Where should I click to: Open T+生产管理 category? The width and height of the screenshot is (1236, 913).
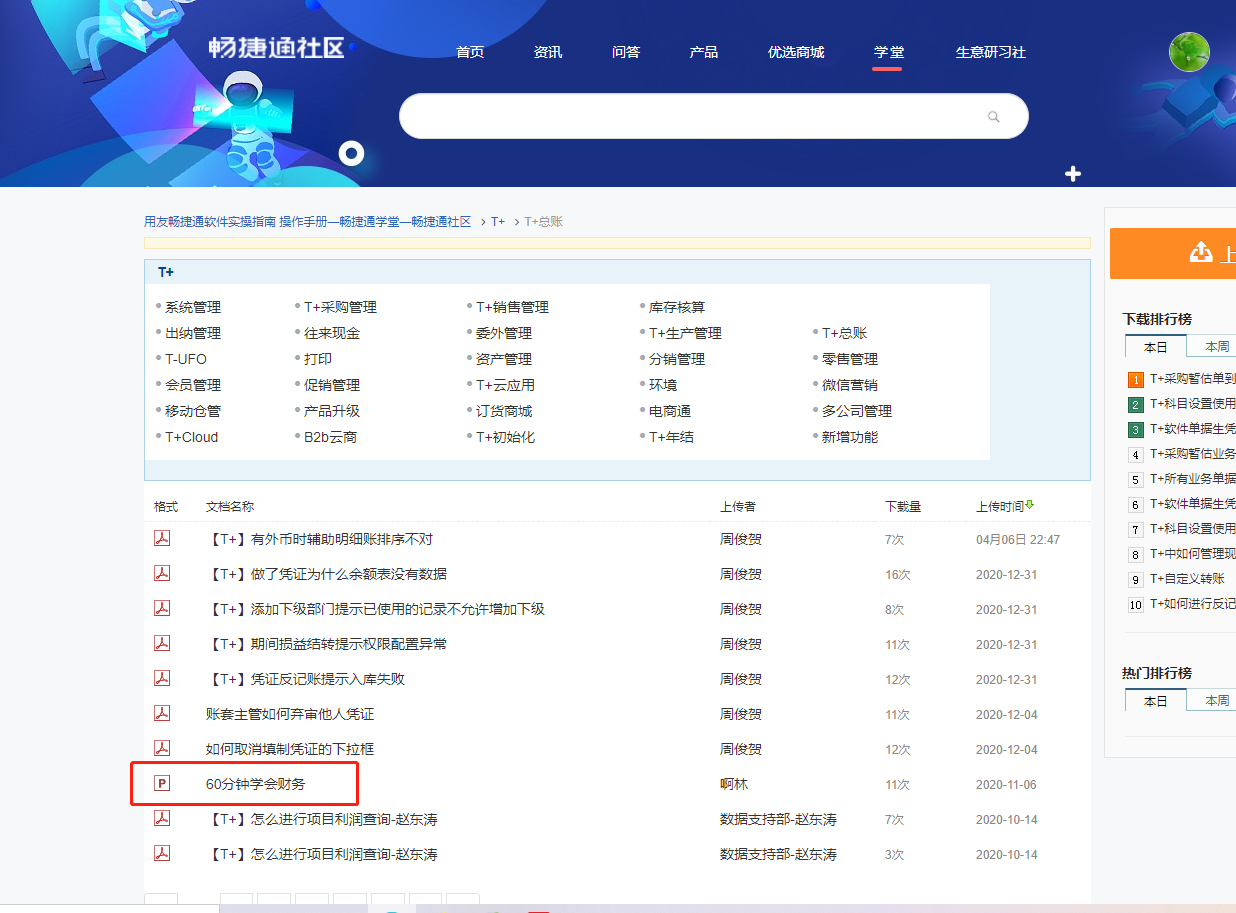[685, 333]
